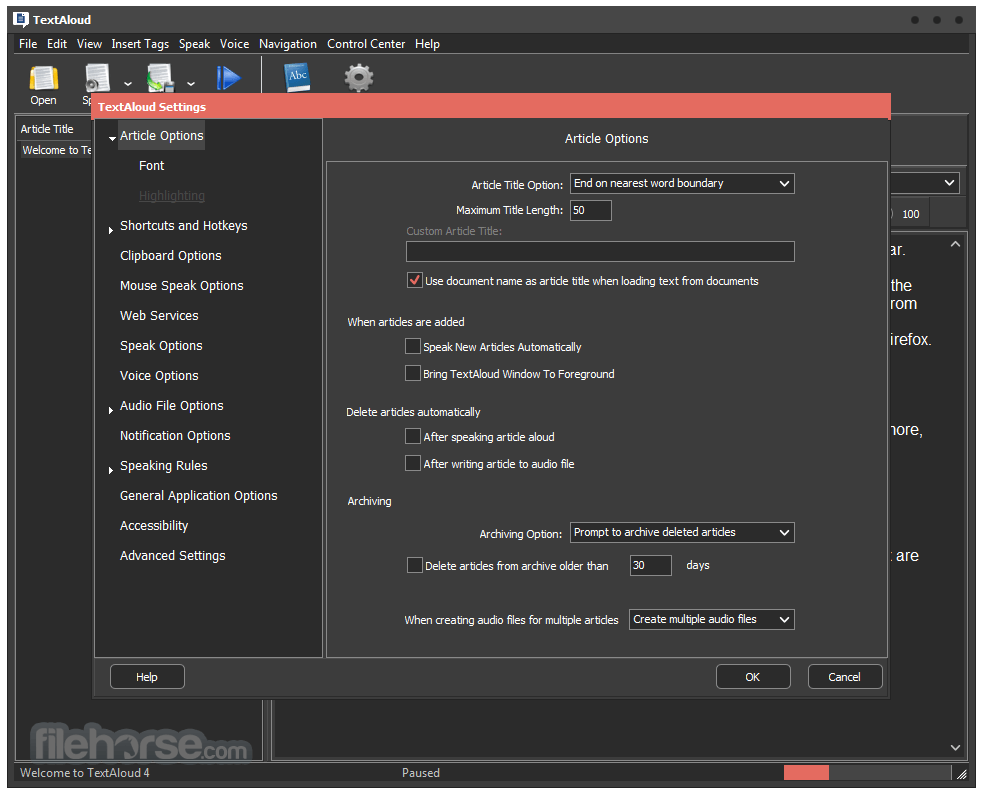Screen dimensions: 983x795
Task: Open the Help menu in menu bar
Action: click(427, 44)
